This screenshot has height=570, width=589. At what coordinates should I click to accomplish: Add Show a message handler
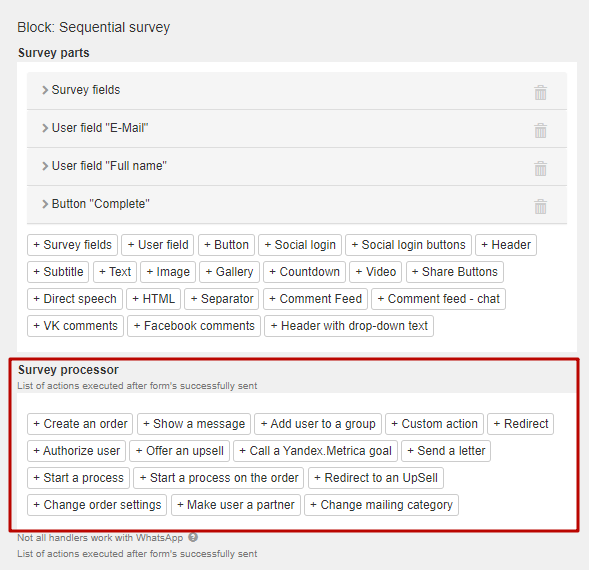point(194,424)
